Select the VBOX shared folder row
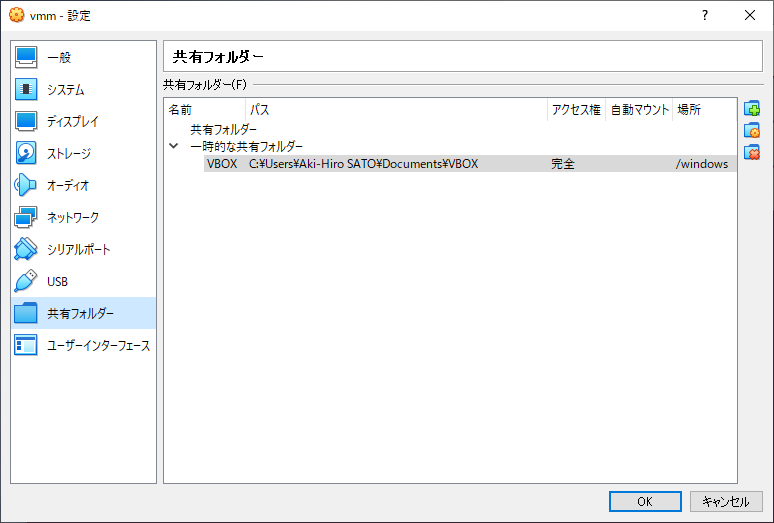774x523 pixels. tap(470, 164)
